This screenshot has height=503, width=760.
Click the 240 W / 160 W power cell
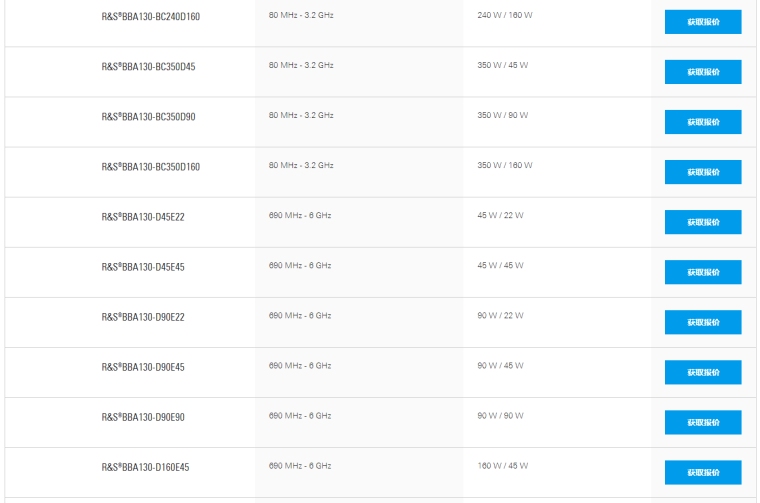[x=505, y=15]
